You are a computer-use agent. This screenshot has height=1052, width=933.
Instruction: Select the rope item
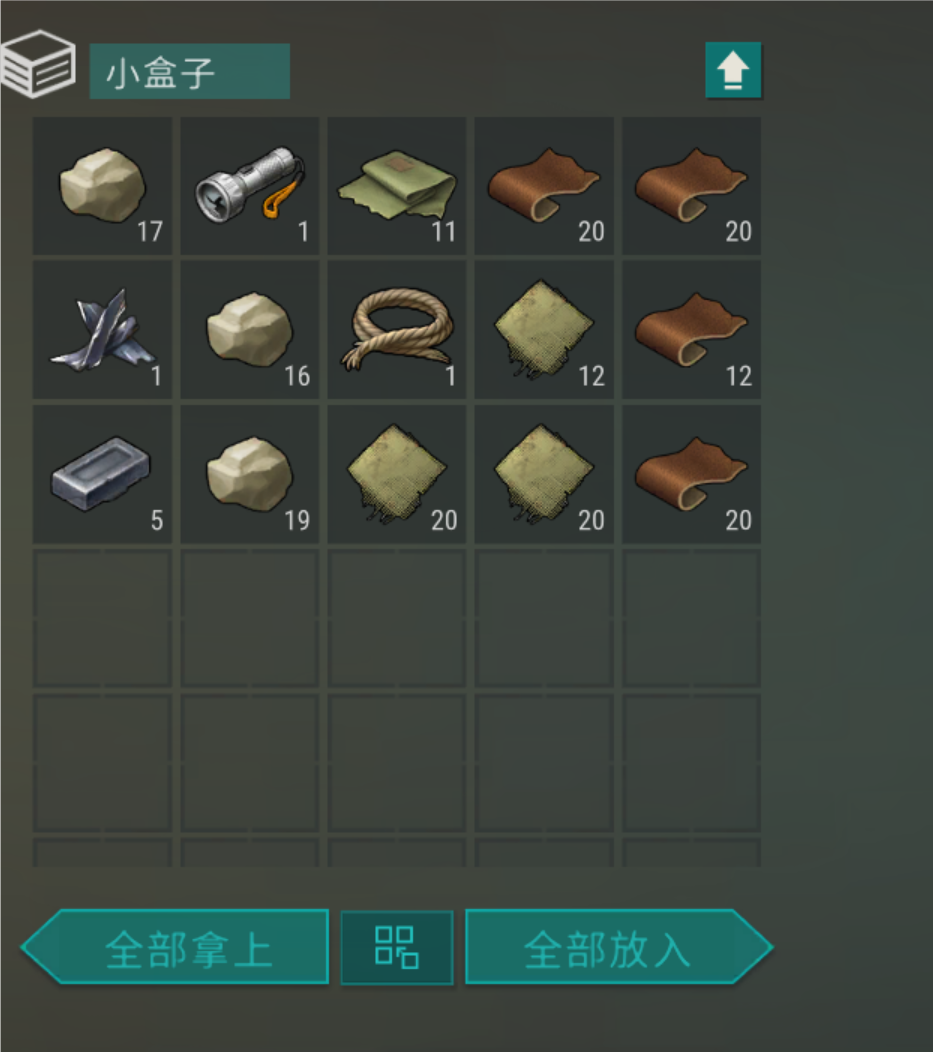click(x=396, y=330)
